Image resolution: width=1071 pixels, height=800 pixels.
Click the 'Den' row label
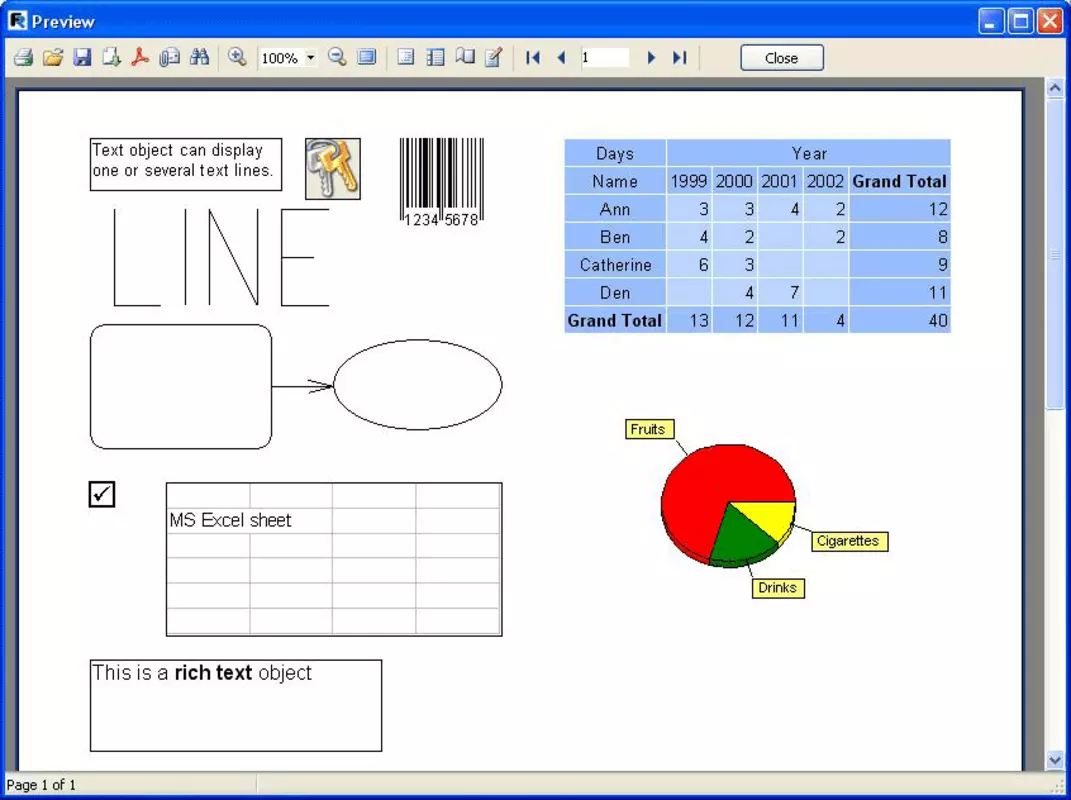tap(615, 292)
